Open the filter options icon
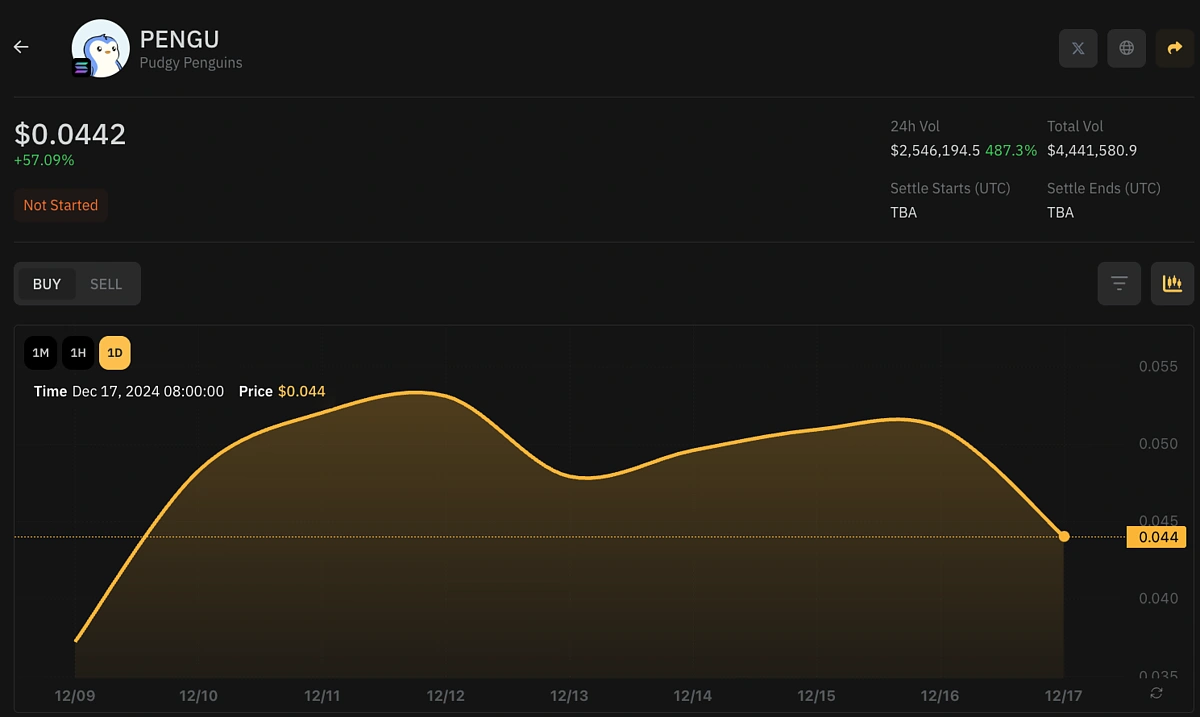Viewport: 1200px width, 717px height. pyautogui.click(x=1118, y=283)
